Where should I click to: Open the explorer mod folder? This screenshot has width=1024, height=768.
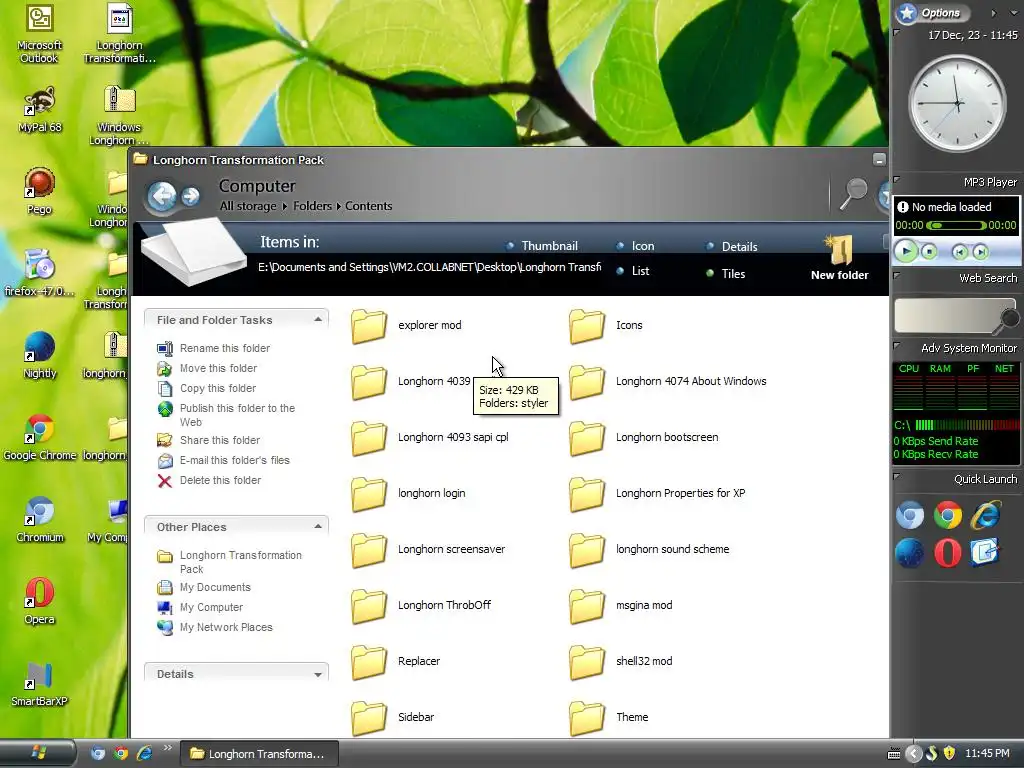(x=406, y=325)
